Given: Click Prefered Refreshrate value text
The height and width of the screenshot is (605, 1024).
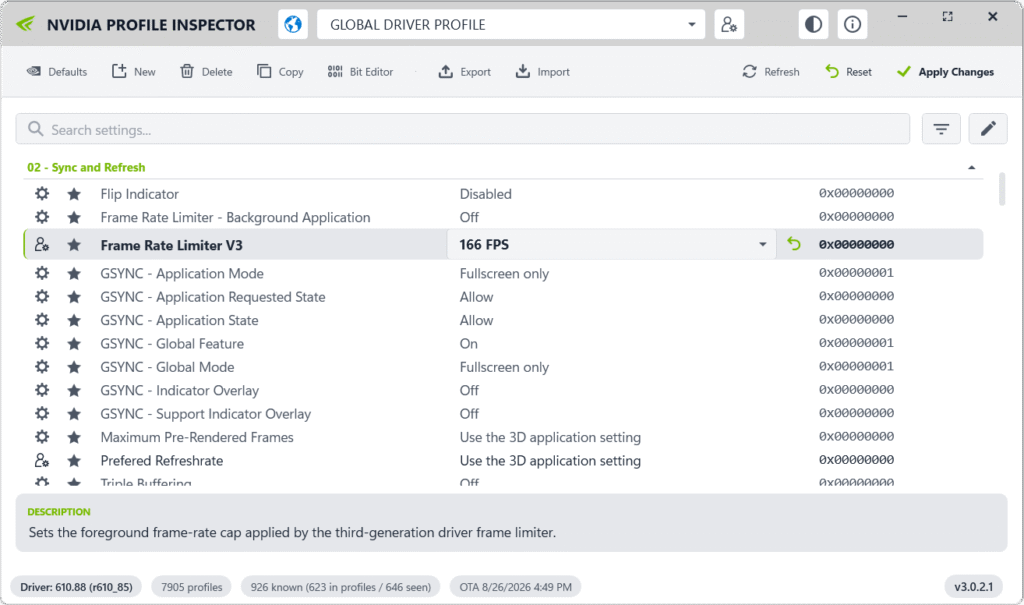Looking at the screenshot, I should coord(550,461).
